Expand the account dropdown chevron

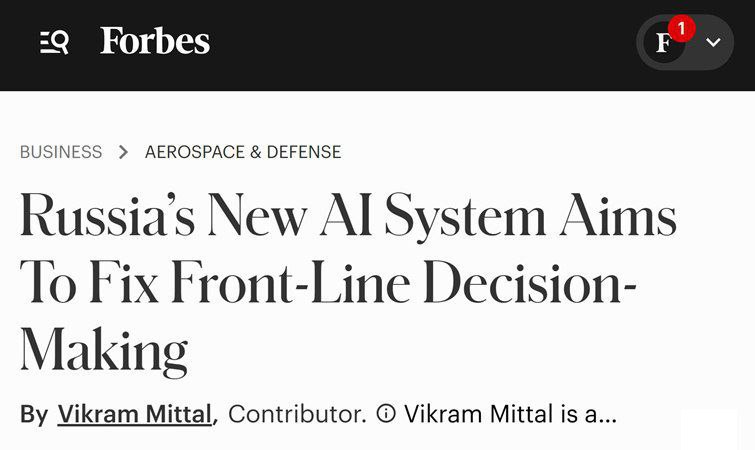coord(713,42)
